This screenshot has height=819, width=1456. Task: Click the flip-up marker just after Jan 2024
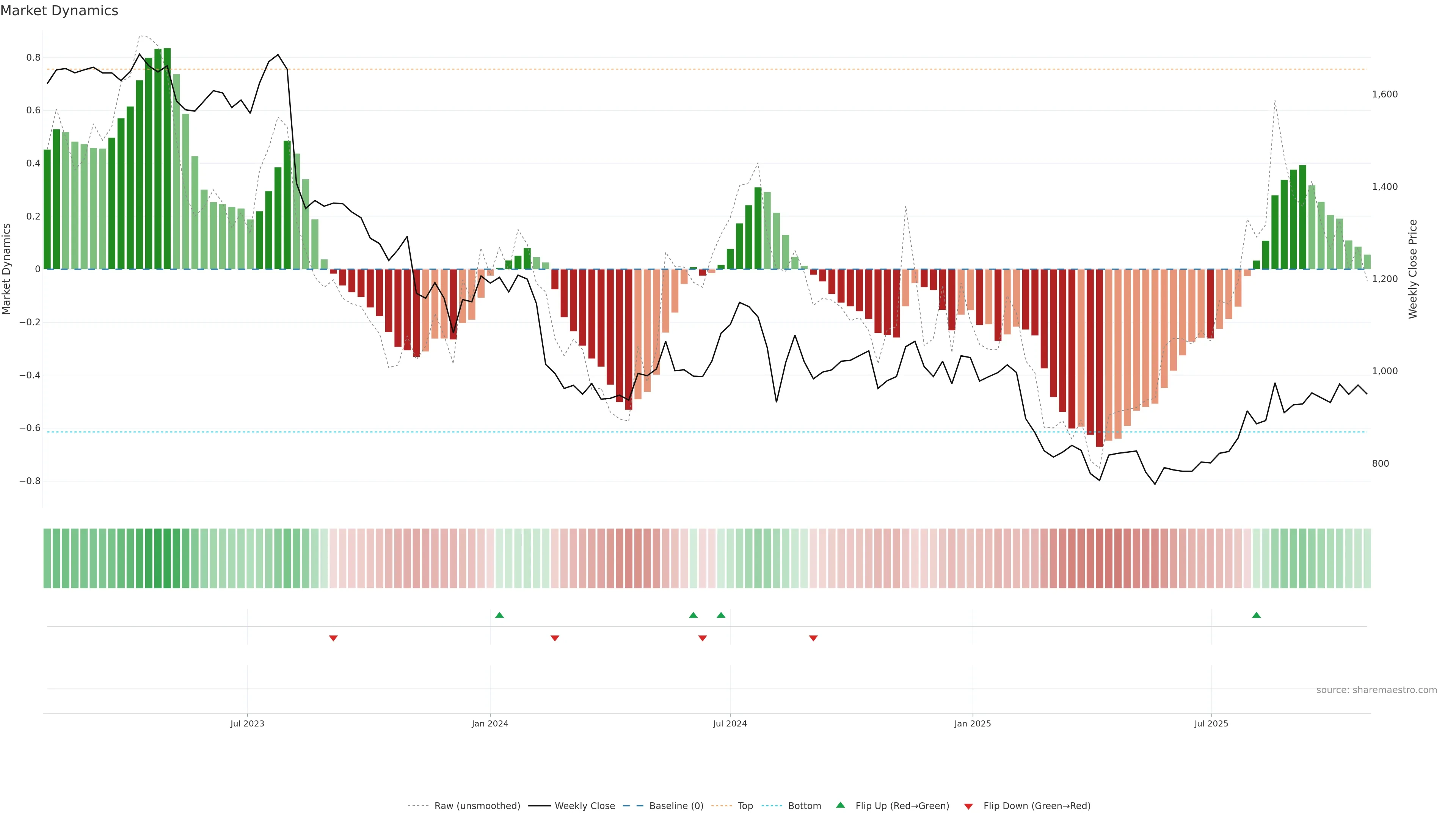pos(499,615)
